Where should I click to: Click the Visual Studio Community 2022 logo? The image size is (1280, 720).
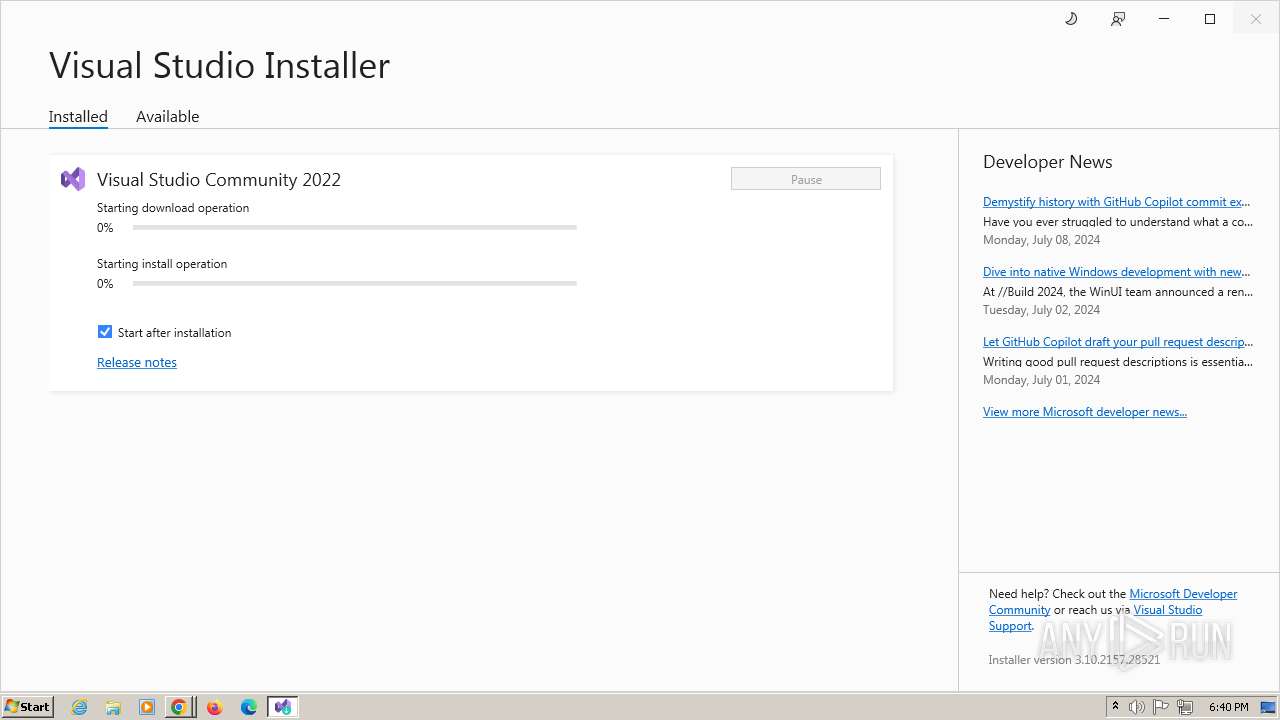pyautogui.click(x=72, y=179)
